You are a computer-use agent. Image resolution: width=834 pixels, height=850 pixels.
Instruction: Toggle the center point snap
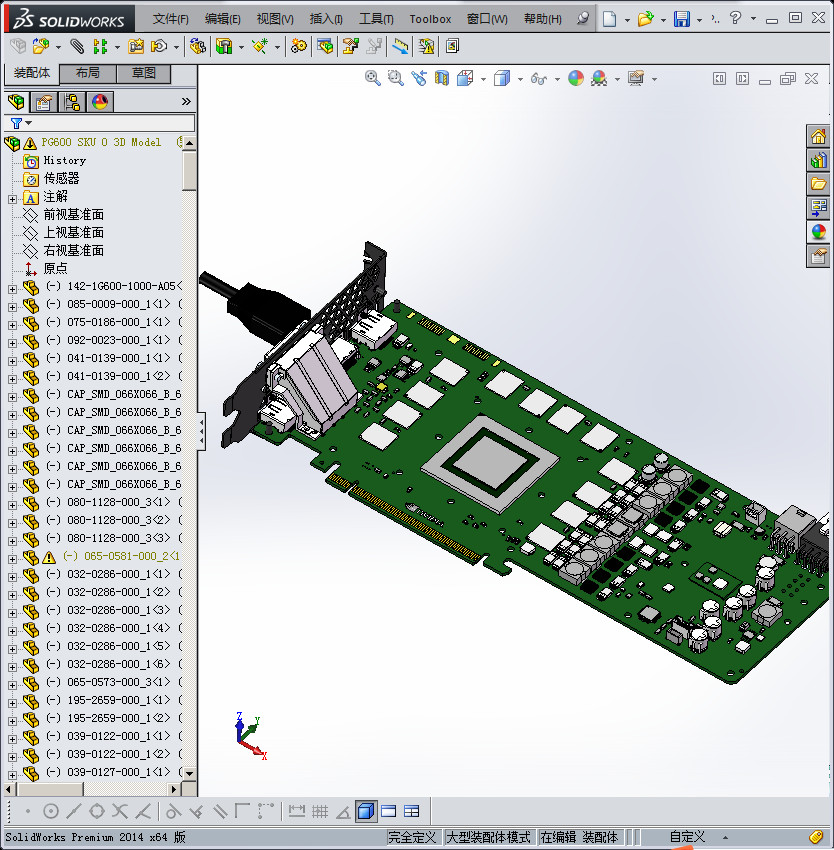click(x=51, y=812)
